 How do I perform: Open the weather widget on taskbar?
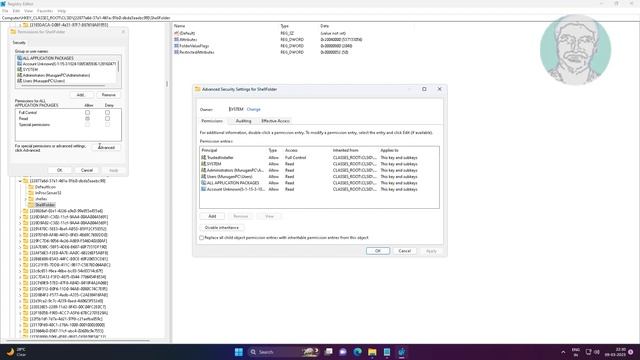[16, 352]
